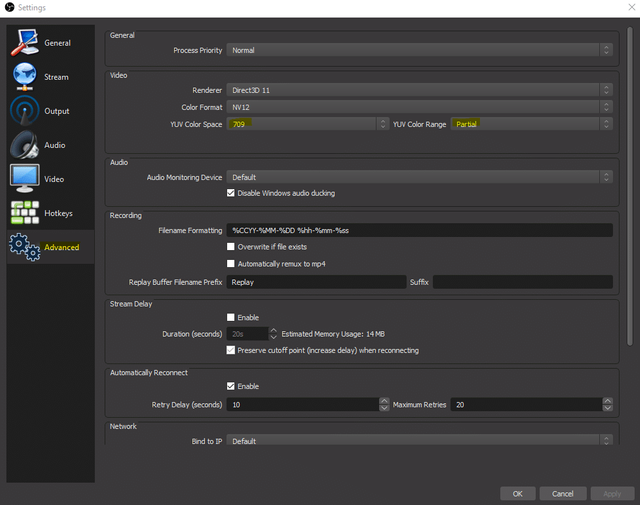This screenshot has height=505, width=640.
Task: Open the Color Format dropdown
Action: coord(419,107)
